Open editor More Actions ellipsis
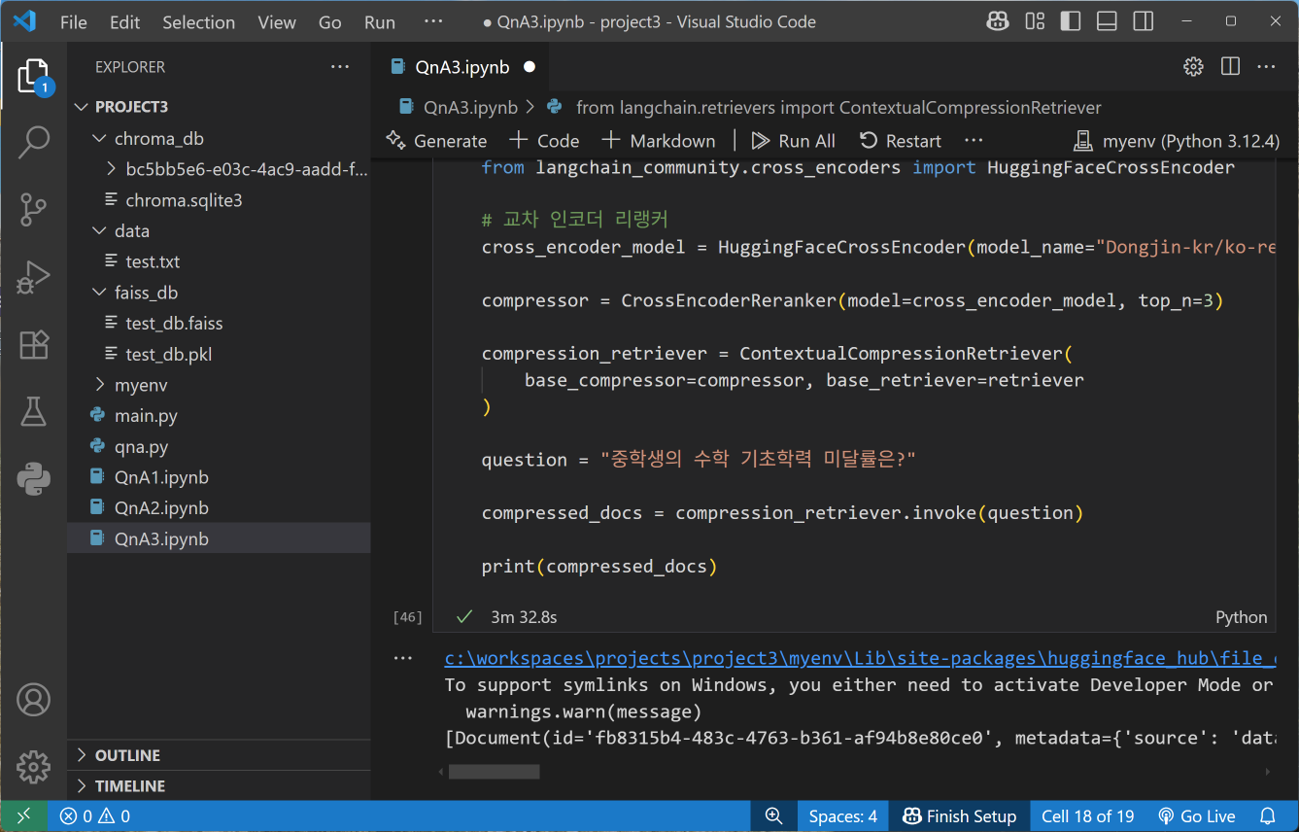 1267,67
